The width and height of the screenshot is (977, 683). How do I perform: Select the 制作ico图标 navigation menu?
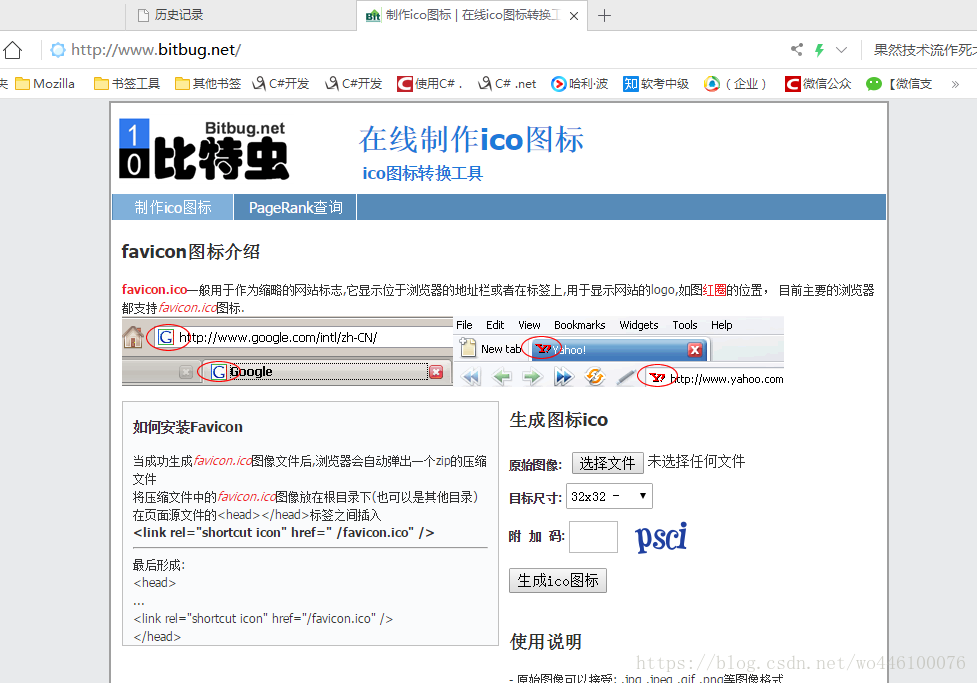point(173,207)
